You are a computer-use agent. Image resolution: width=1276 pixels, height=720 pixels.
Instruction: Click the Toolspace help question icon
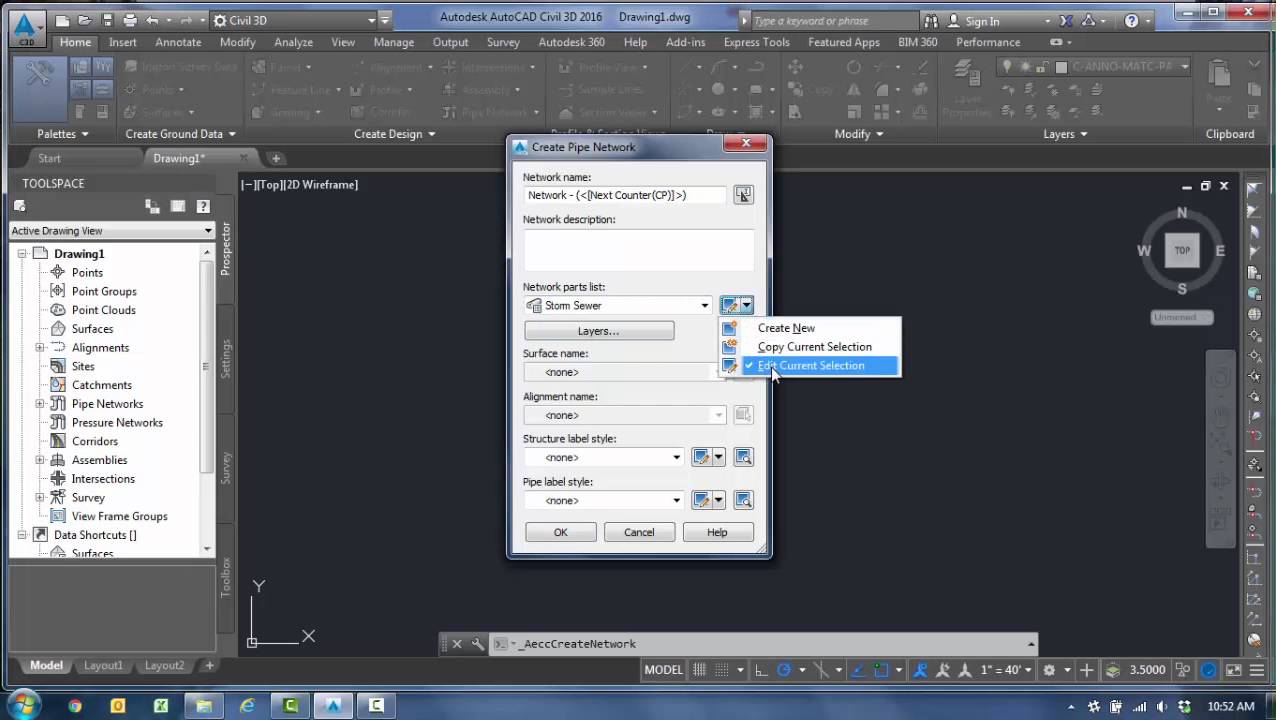click(x=203, y=207)
